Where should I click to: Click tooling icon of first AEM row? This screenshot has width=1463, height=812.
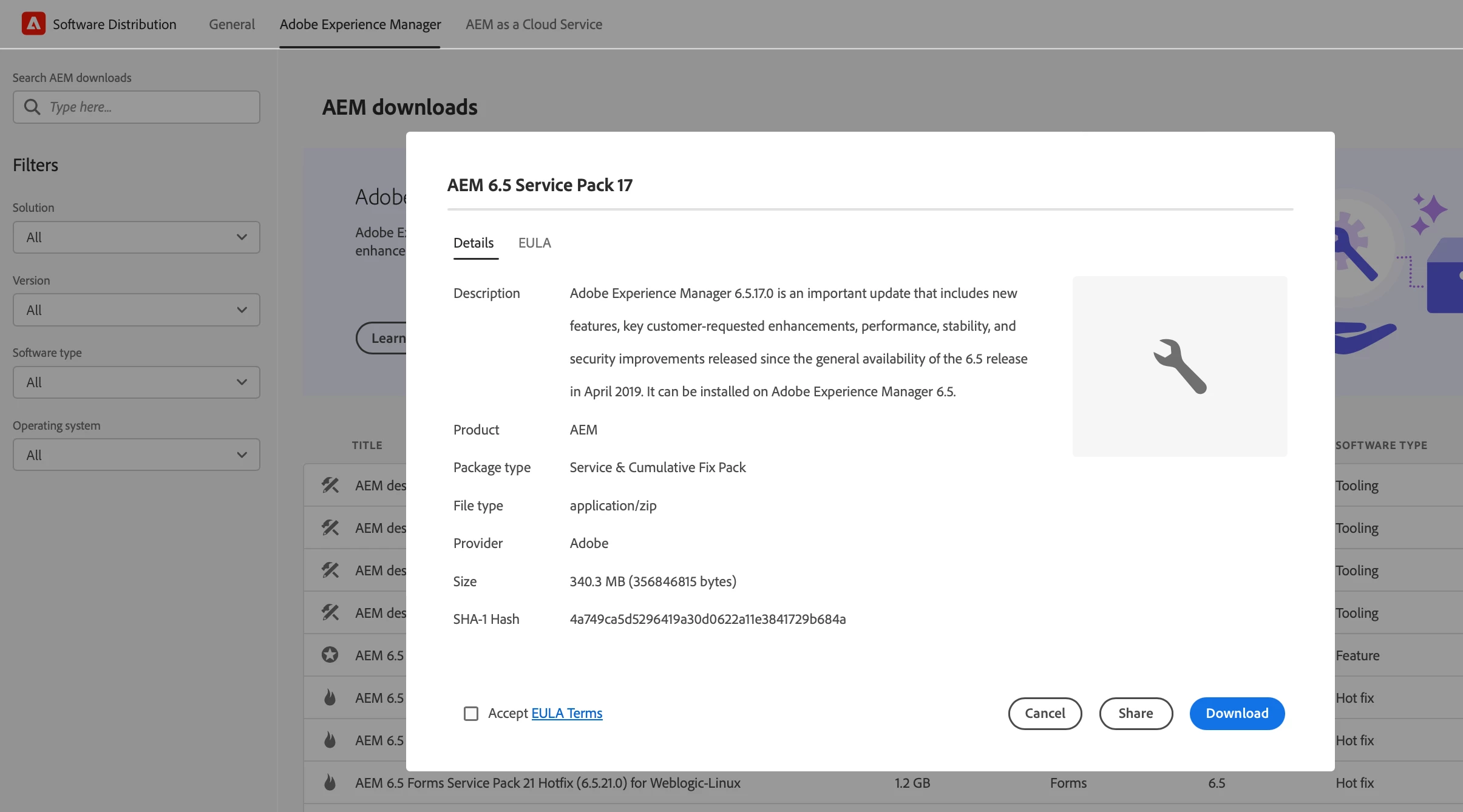[x=330, y=485]
